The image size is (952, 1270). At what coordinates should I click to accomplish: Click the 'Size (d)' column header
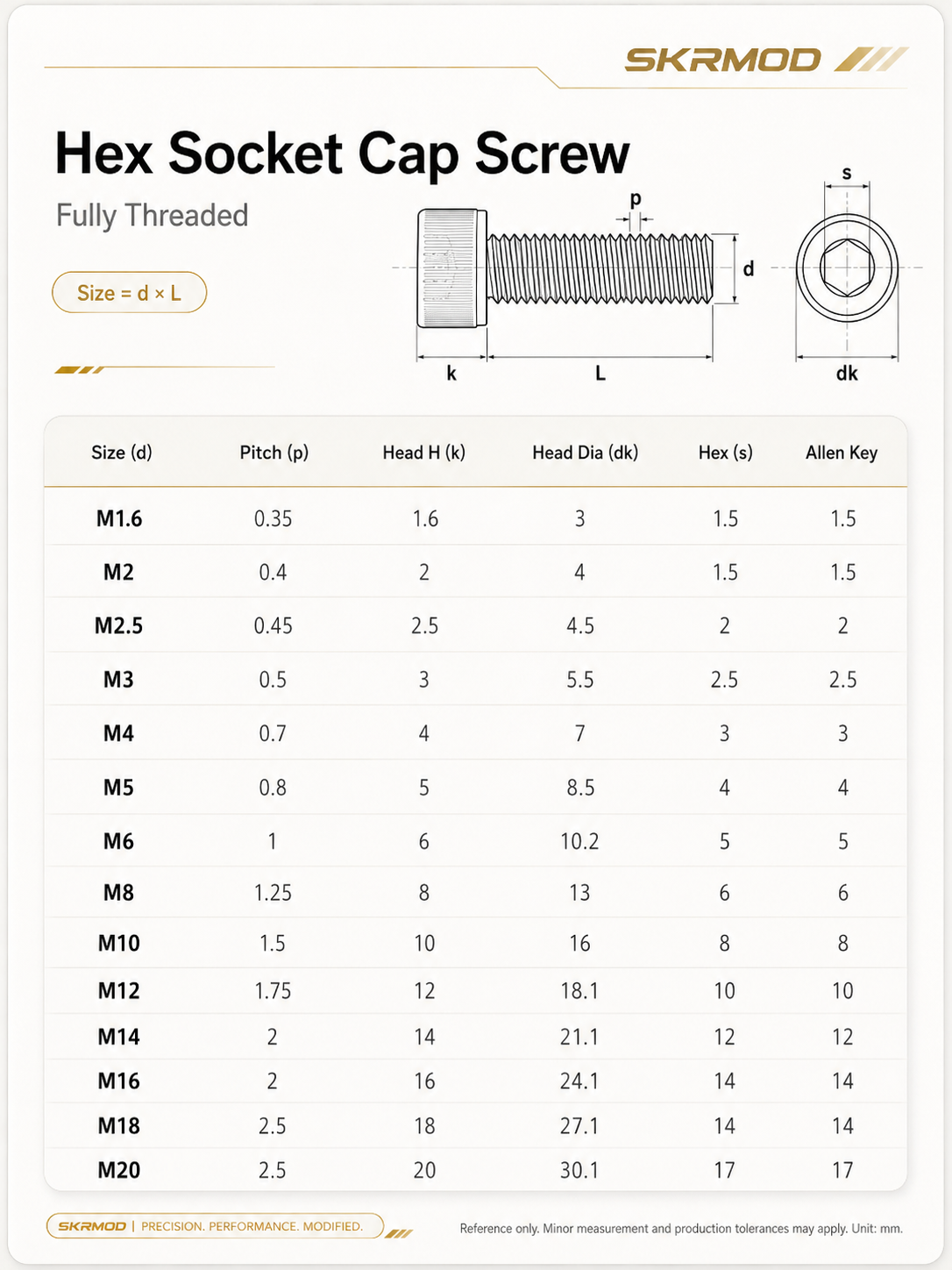coord(122,453)
